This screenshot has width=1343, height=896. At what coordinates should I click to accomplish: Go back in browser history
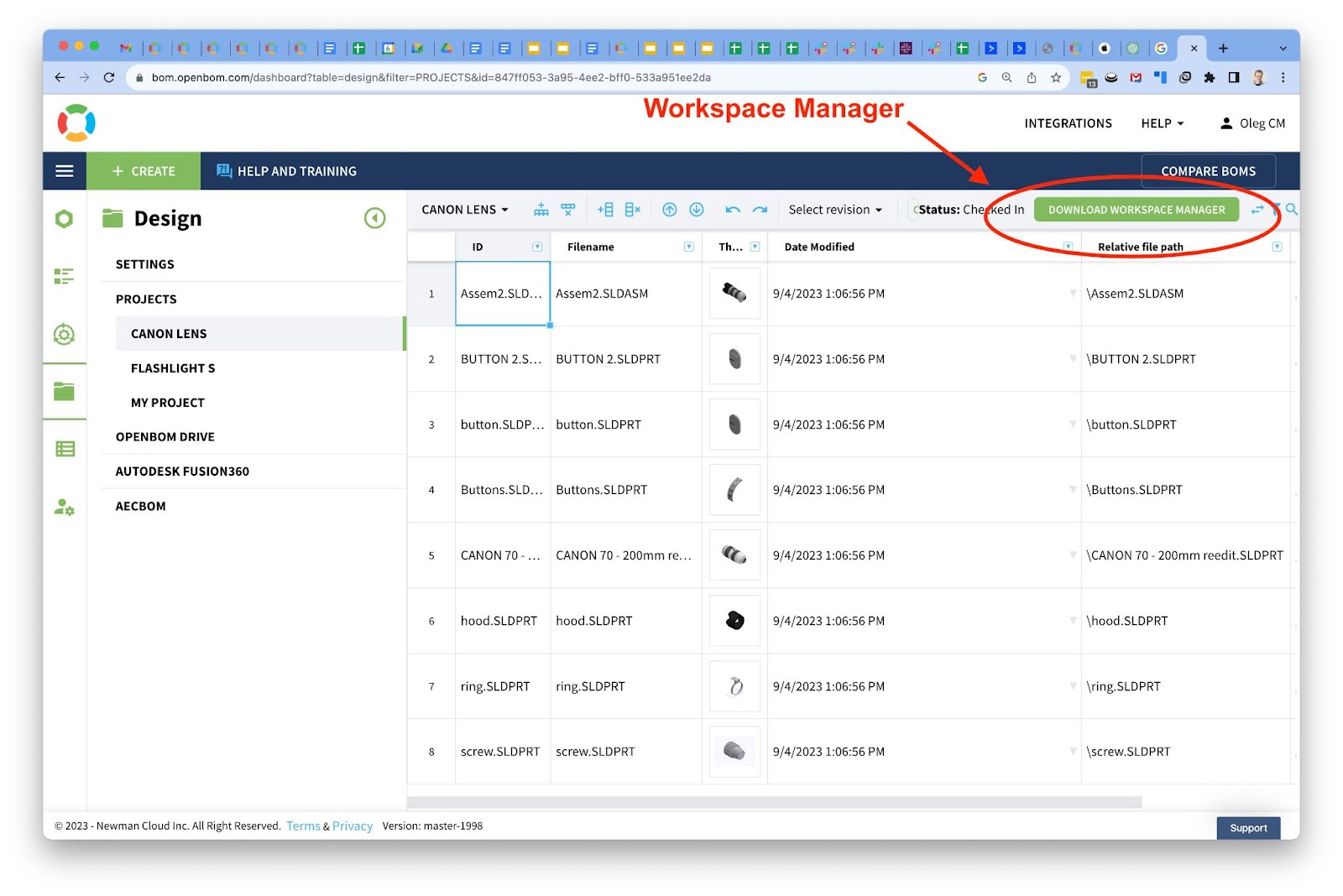pos(60,77)
